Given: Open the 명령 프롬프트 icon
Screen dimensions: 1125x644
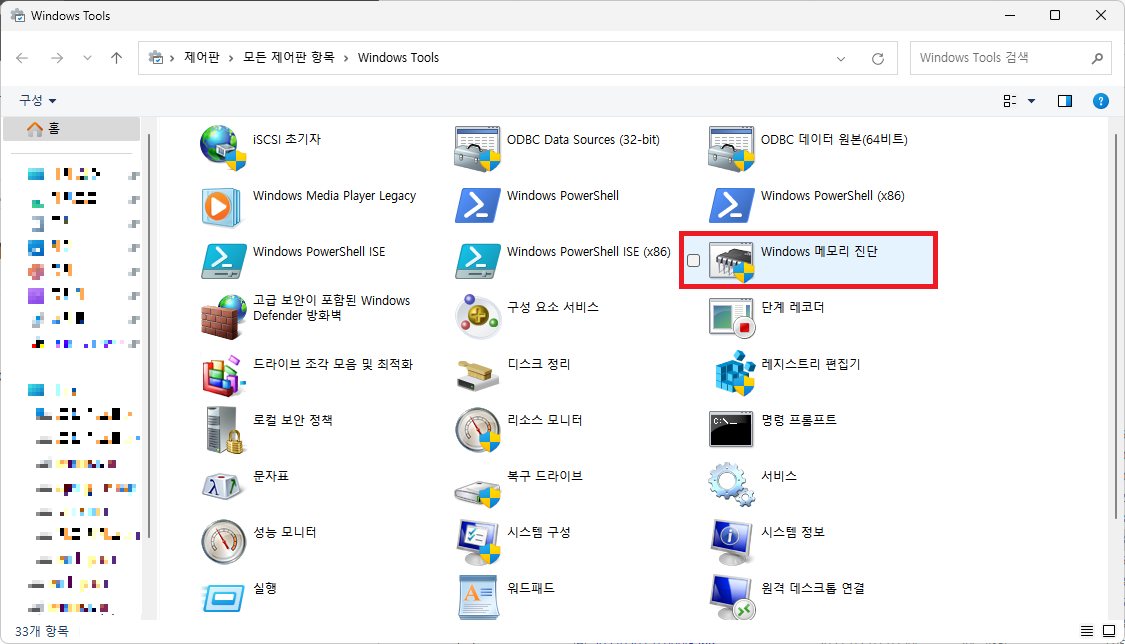Looking at the screenshot, I should coord(730,430).
